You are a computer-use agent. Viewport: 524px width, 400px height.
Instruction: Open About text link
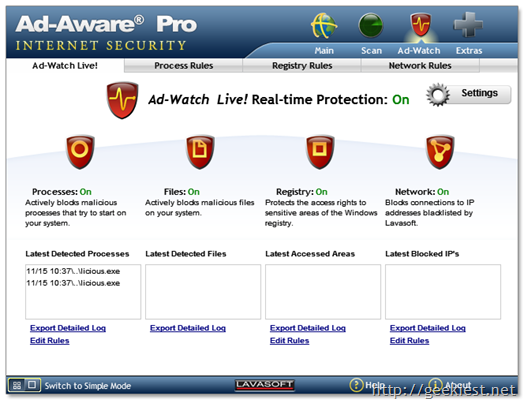click(x=458, y=385)
